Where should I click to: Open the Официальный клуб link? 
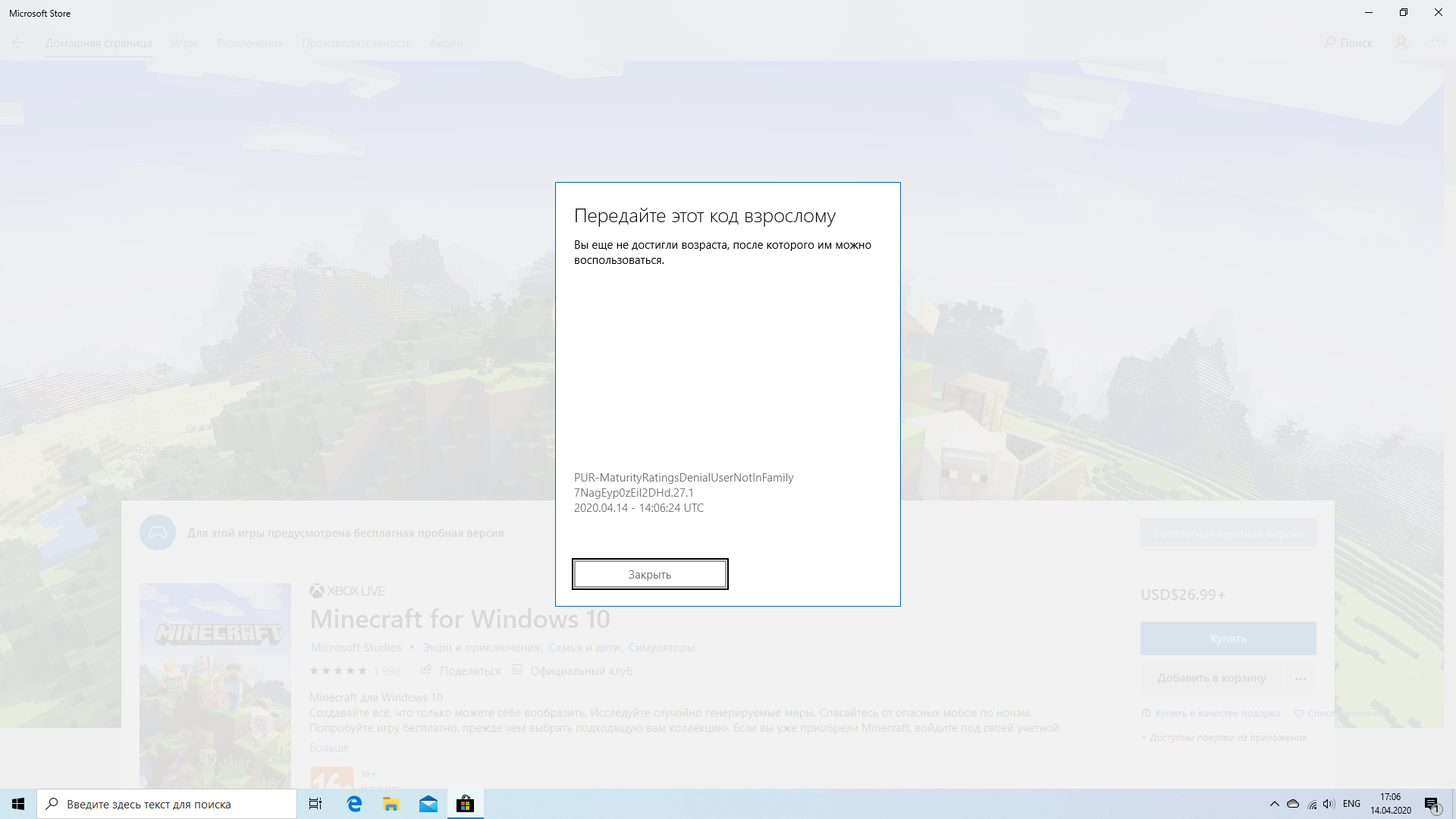573,670
